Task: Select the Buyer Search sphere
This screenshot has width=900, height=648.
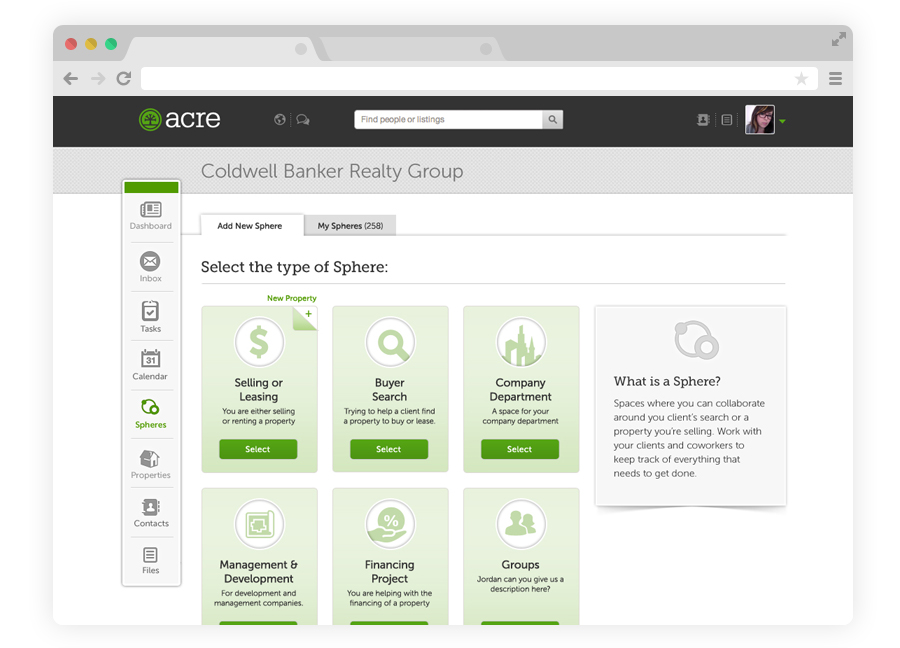Action: pos(389,449)
